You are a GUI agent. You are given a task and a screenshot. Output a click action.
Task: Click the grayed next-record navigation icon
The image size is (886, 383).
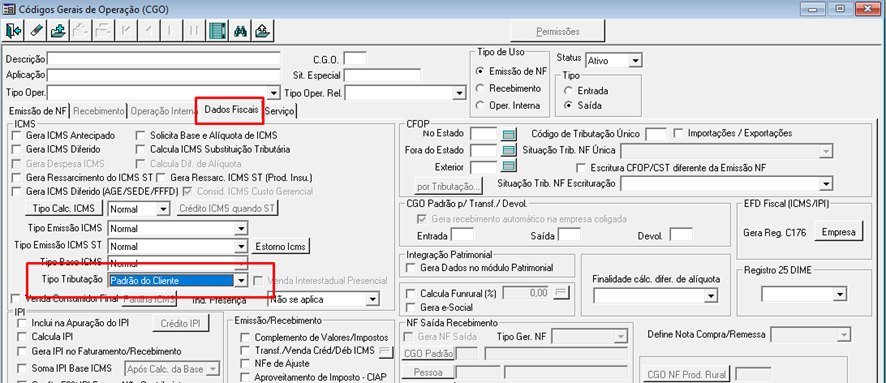point(171,31)
